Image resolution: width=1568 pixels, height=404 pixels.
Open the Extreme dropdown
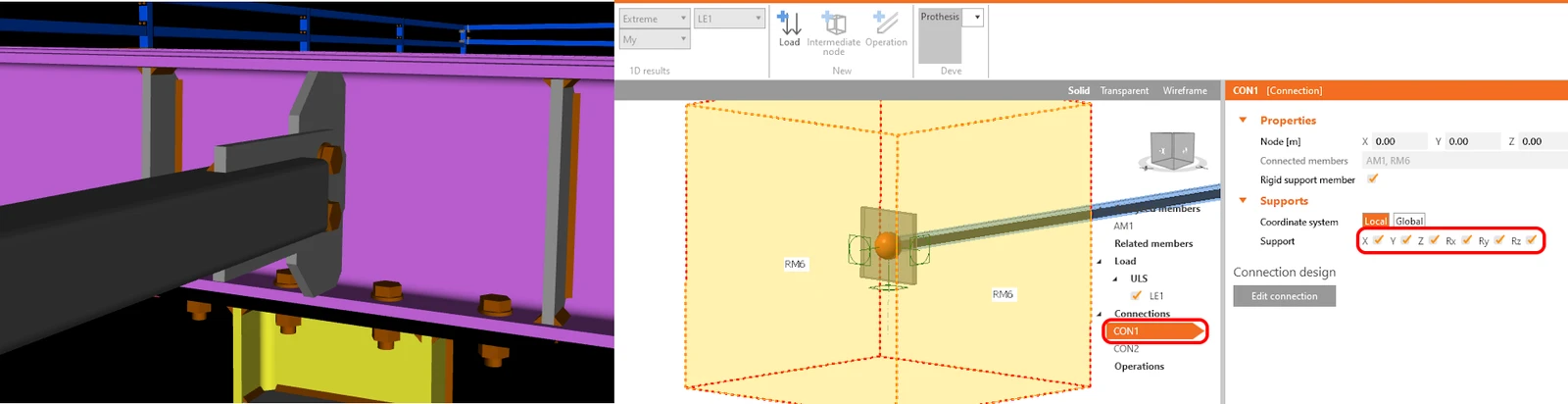pyautogui.click(x=655, y=19)
